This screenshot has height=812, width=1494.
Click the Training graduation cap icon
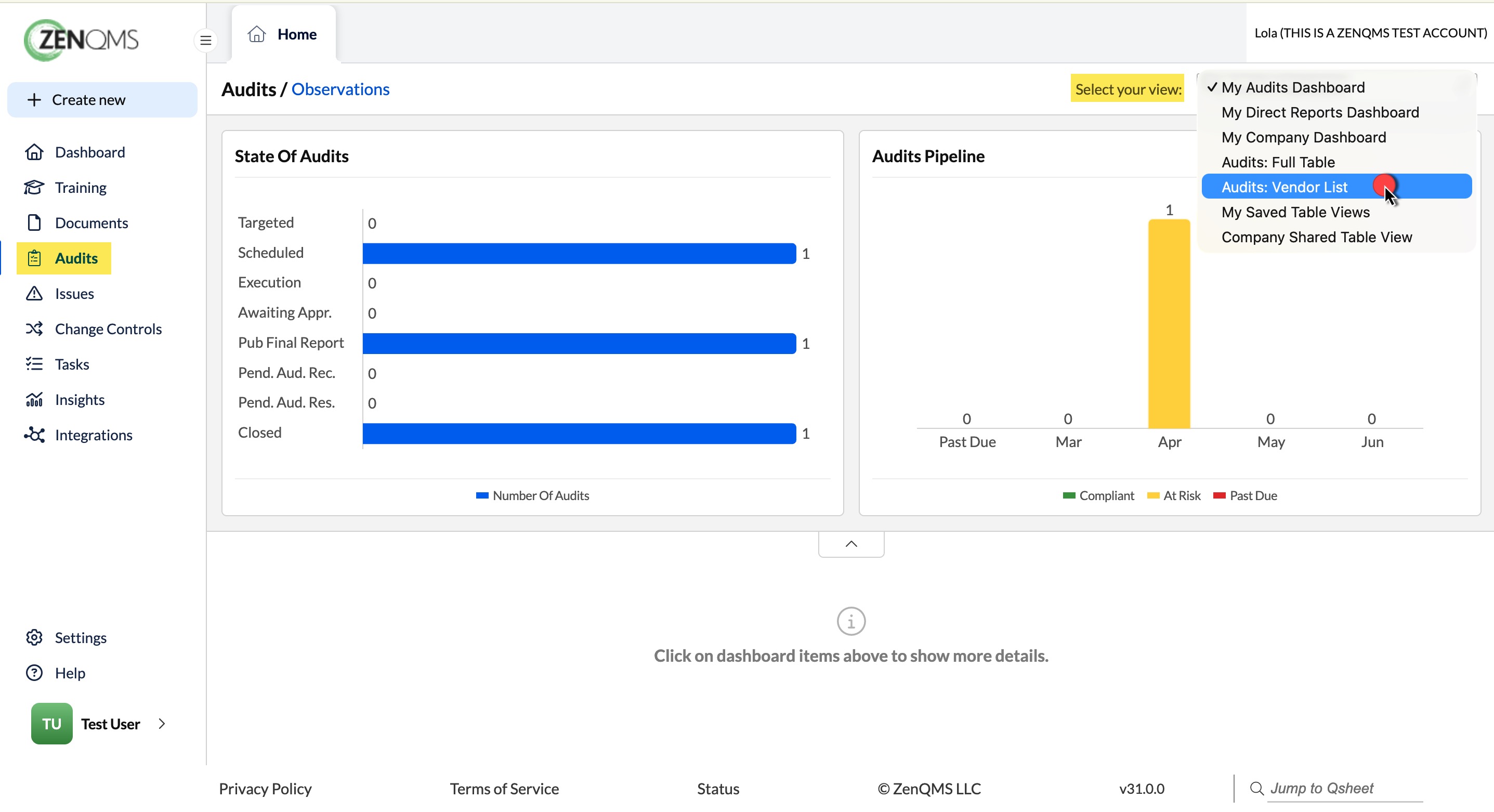tap(34, 187)
